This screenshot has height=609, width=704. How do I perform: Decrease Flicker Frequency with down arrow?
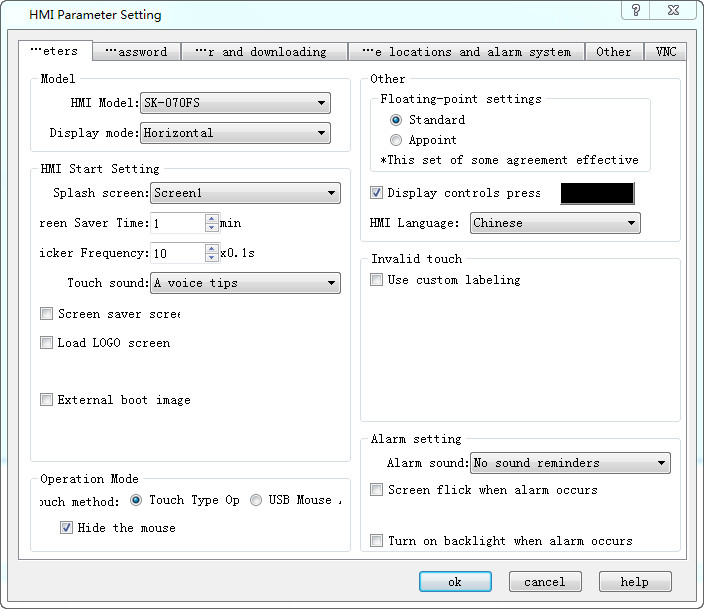[x=211, y=258]
